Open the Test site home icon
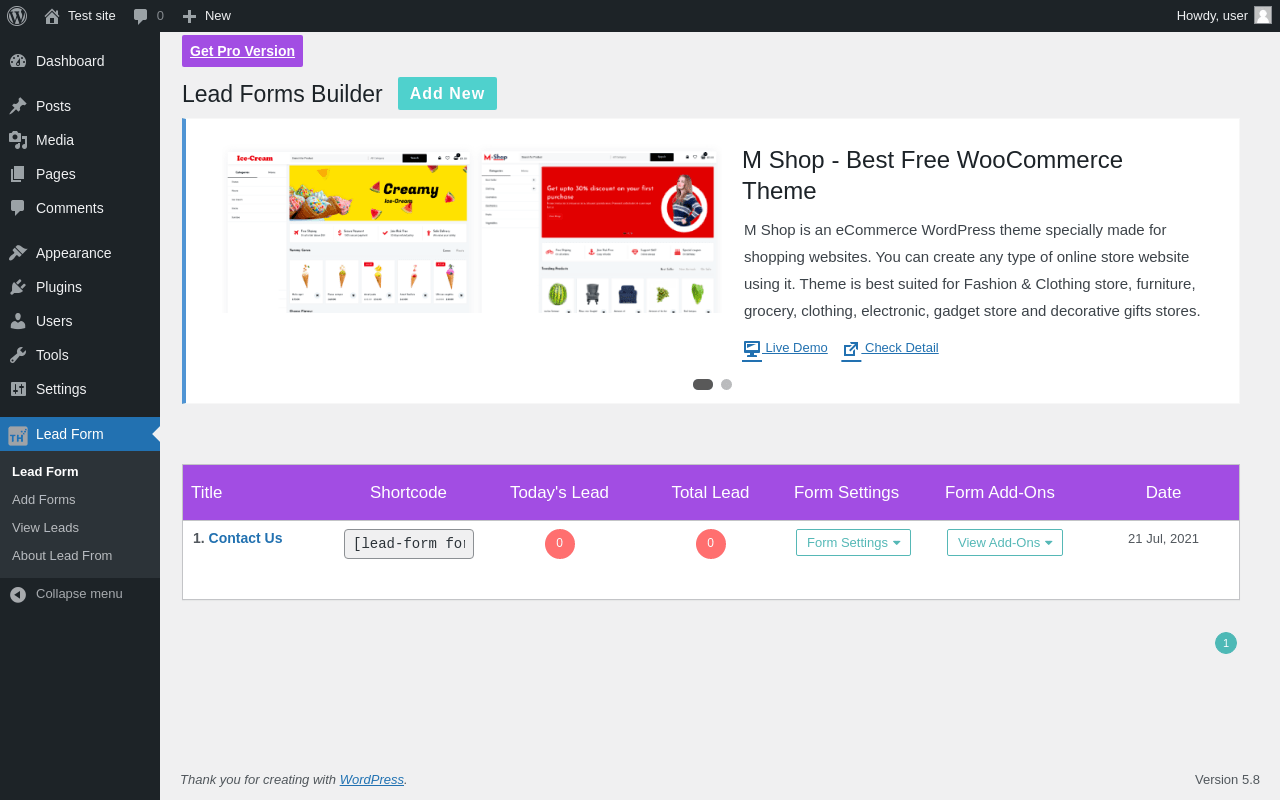This screenshot has height=800, width=1280. [x=52, y=16]
